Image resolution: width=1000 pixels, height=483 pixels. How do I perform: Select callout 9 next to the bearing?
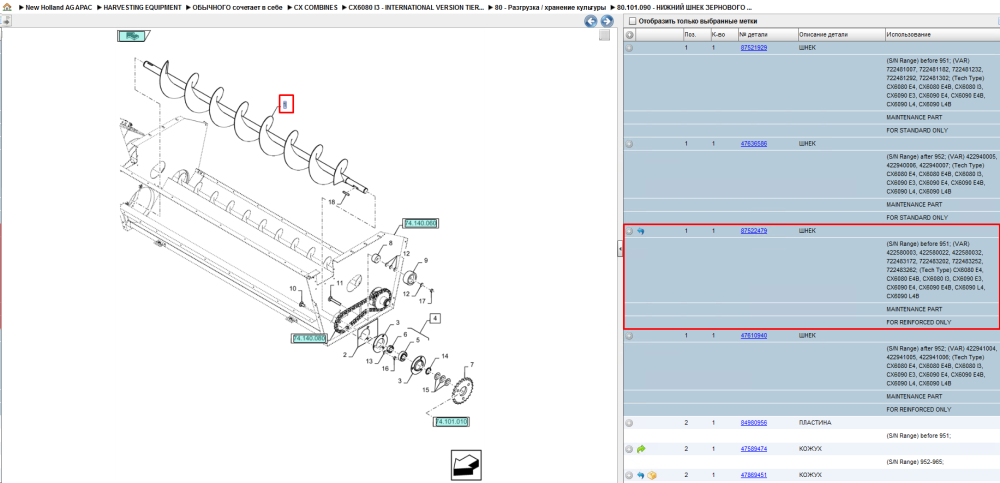click(x=425, y=260)
